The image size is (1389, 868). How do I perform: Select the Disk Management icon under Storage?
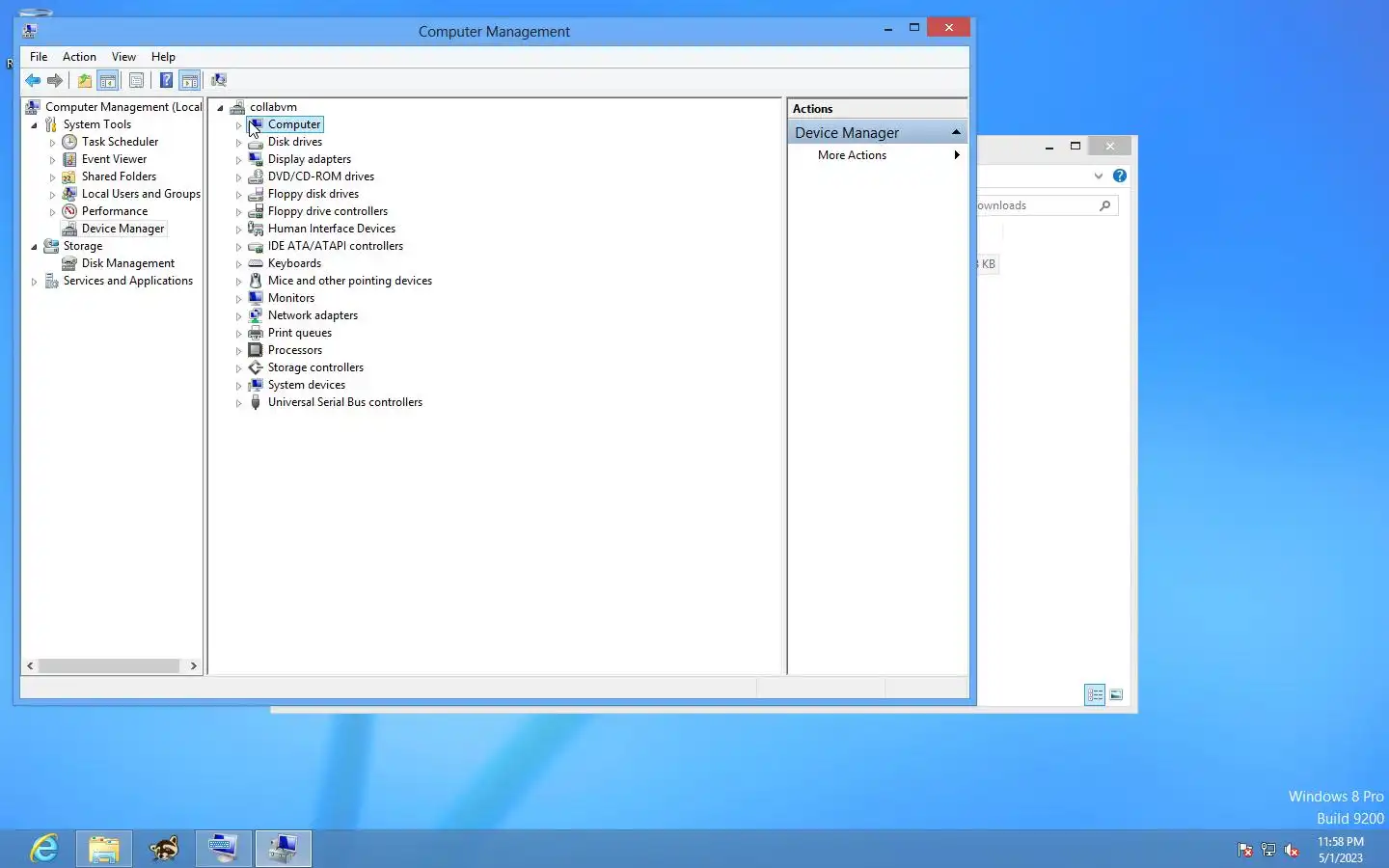pos(69,263)
